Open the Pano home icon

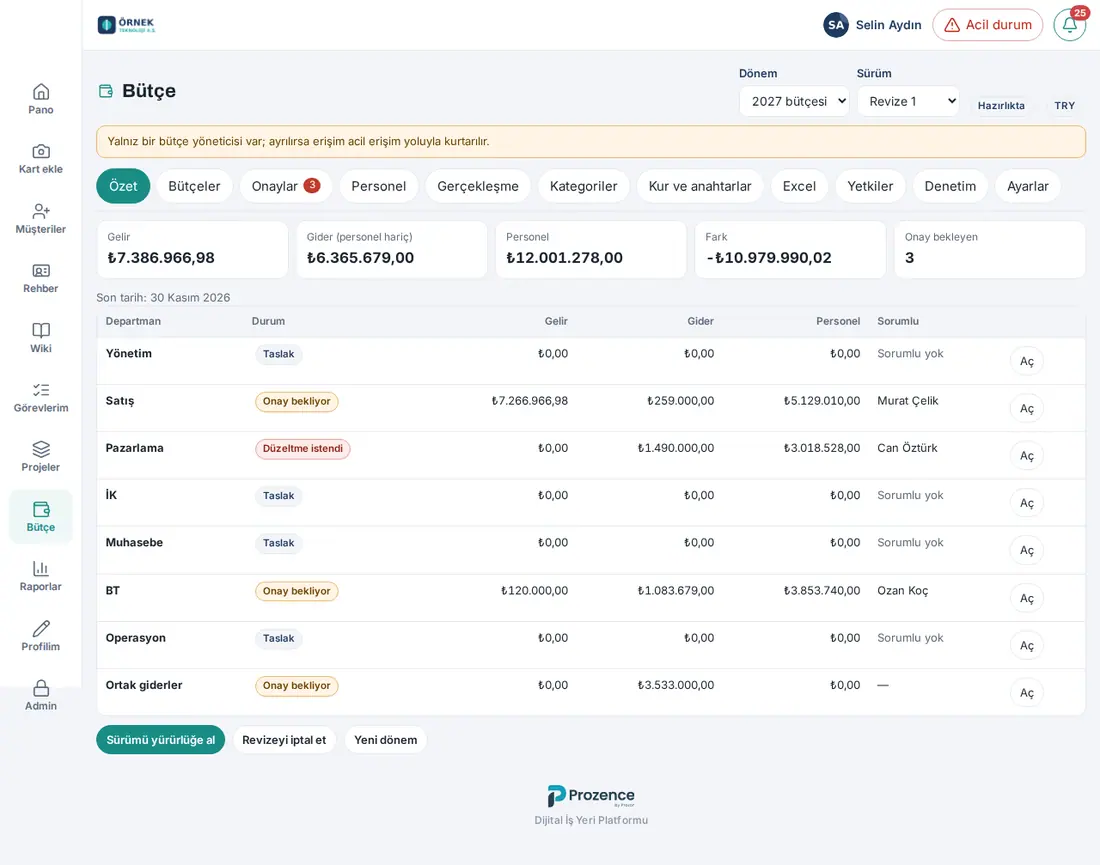pyautogui.click(x=41, y=92)
